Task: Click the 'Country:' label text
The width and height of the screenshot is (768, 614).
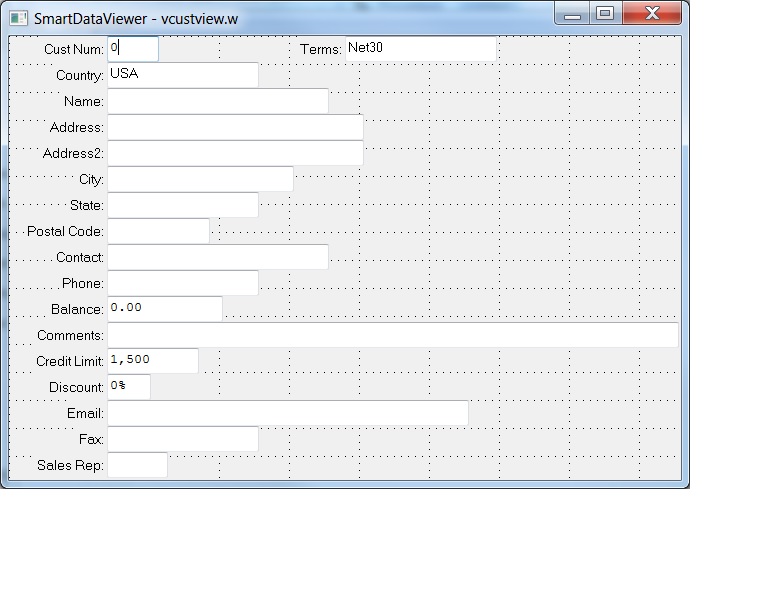Action: [x=80, y=75]
